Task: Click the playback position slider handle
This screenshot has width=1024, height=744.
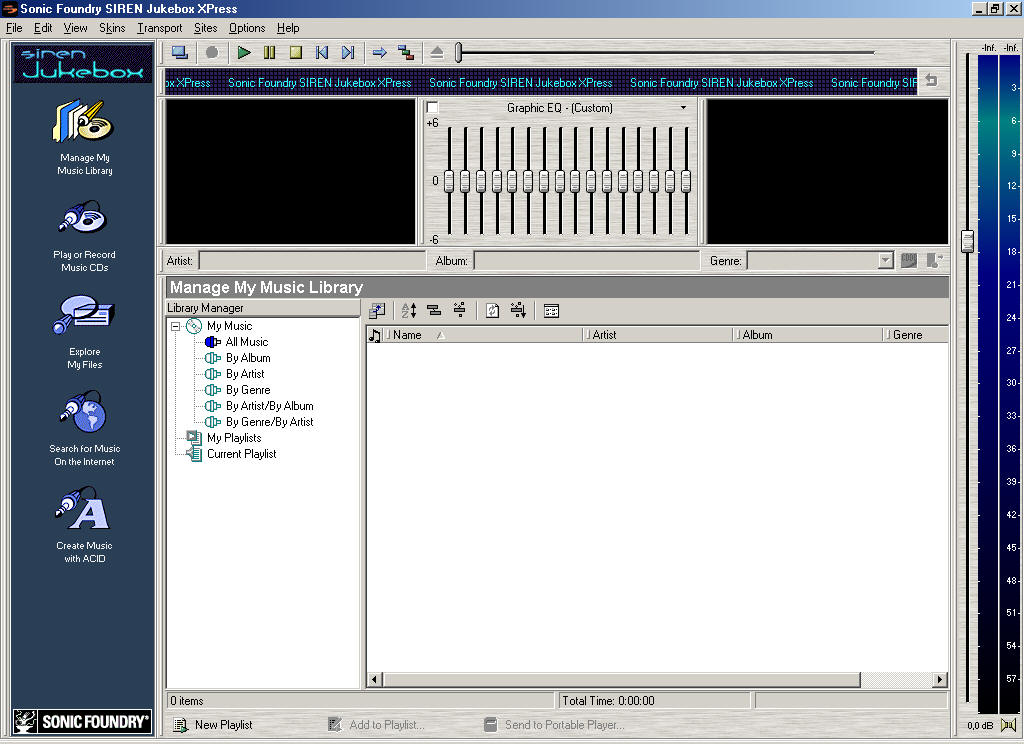Action: pyautogui.click(x=459, y=52)
